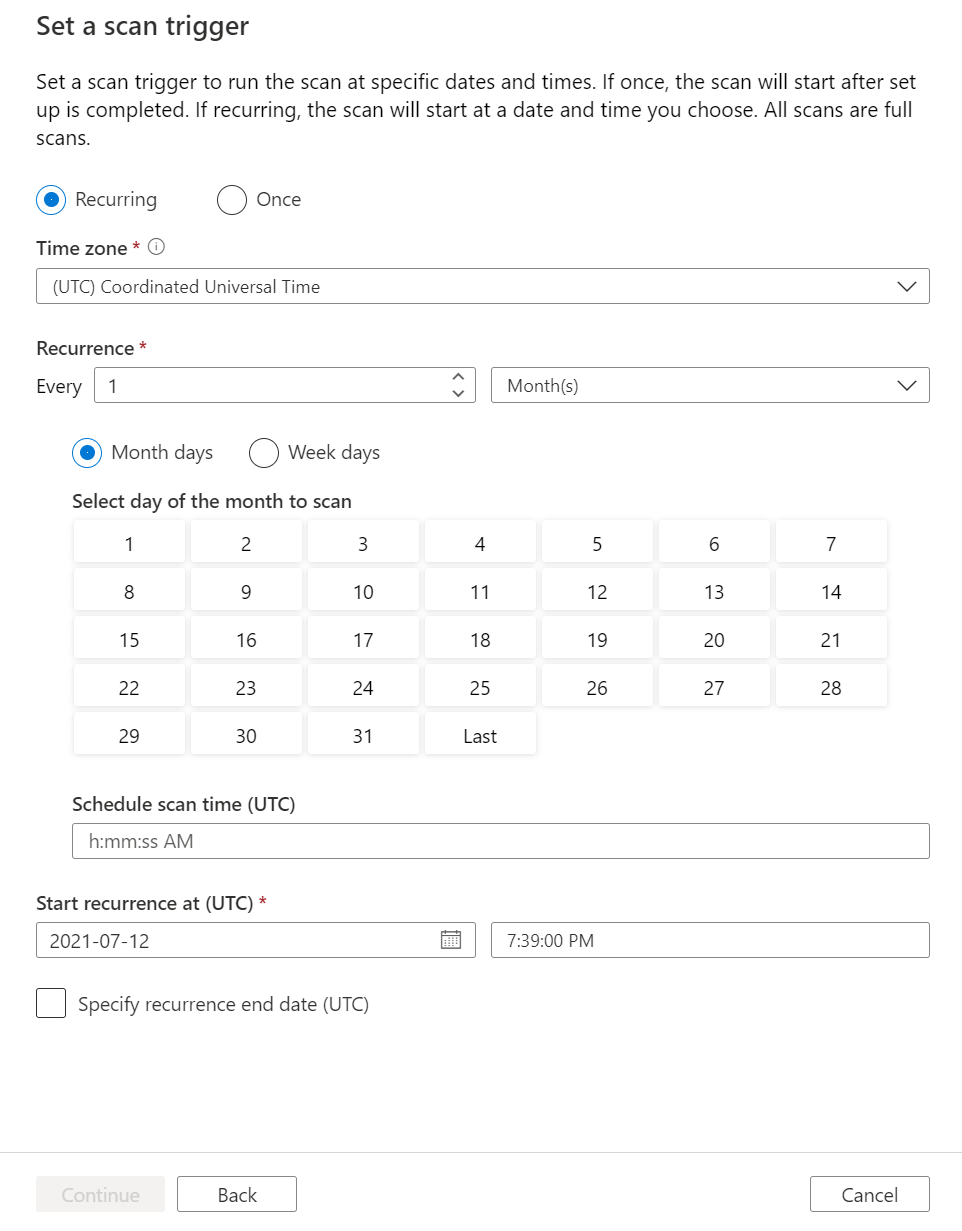962x1231 pixels.
Task: Click the start recurrence time field
Action: [x=710, y=940]
